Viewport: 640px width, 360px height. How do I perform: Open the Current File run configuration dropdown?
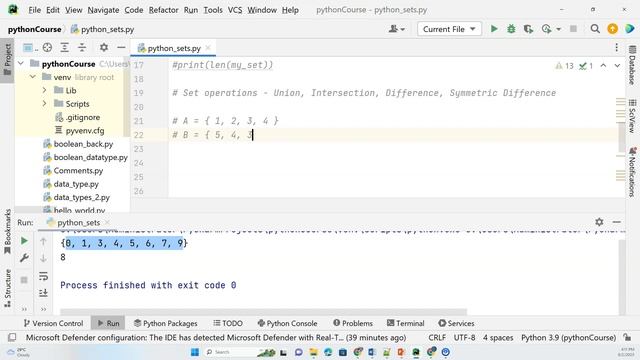(x=449, y=29)
